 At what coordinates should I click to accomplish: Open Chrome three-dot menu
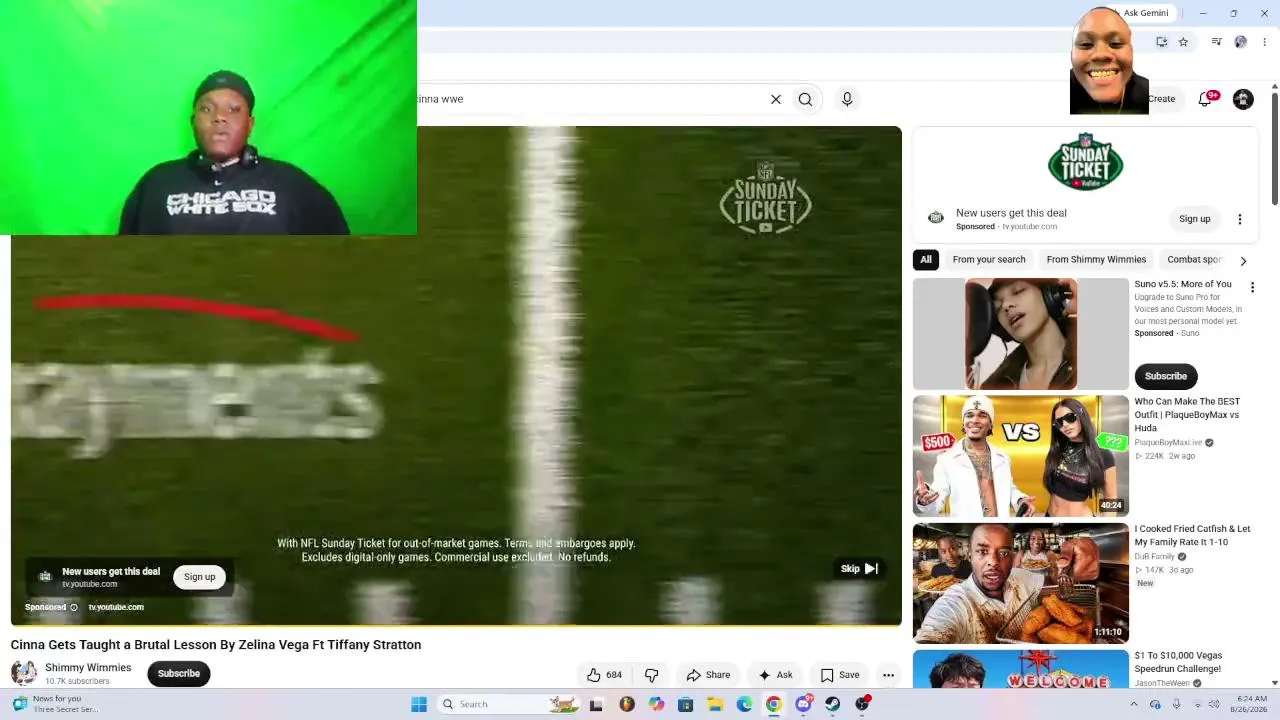(x=1265, y=42)
